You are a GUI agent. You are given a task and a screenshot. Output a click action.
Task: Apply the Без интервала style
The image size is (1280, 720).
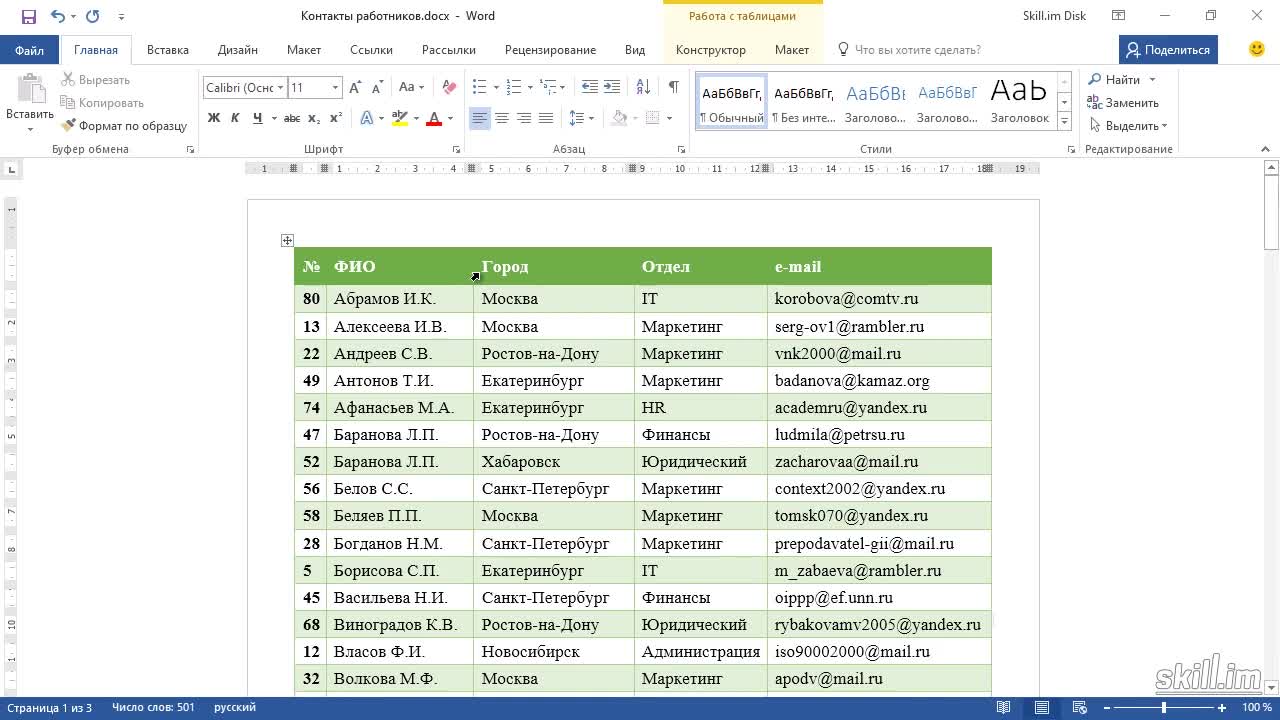pyautogui.click(x=804, y=101)
